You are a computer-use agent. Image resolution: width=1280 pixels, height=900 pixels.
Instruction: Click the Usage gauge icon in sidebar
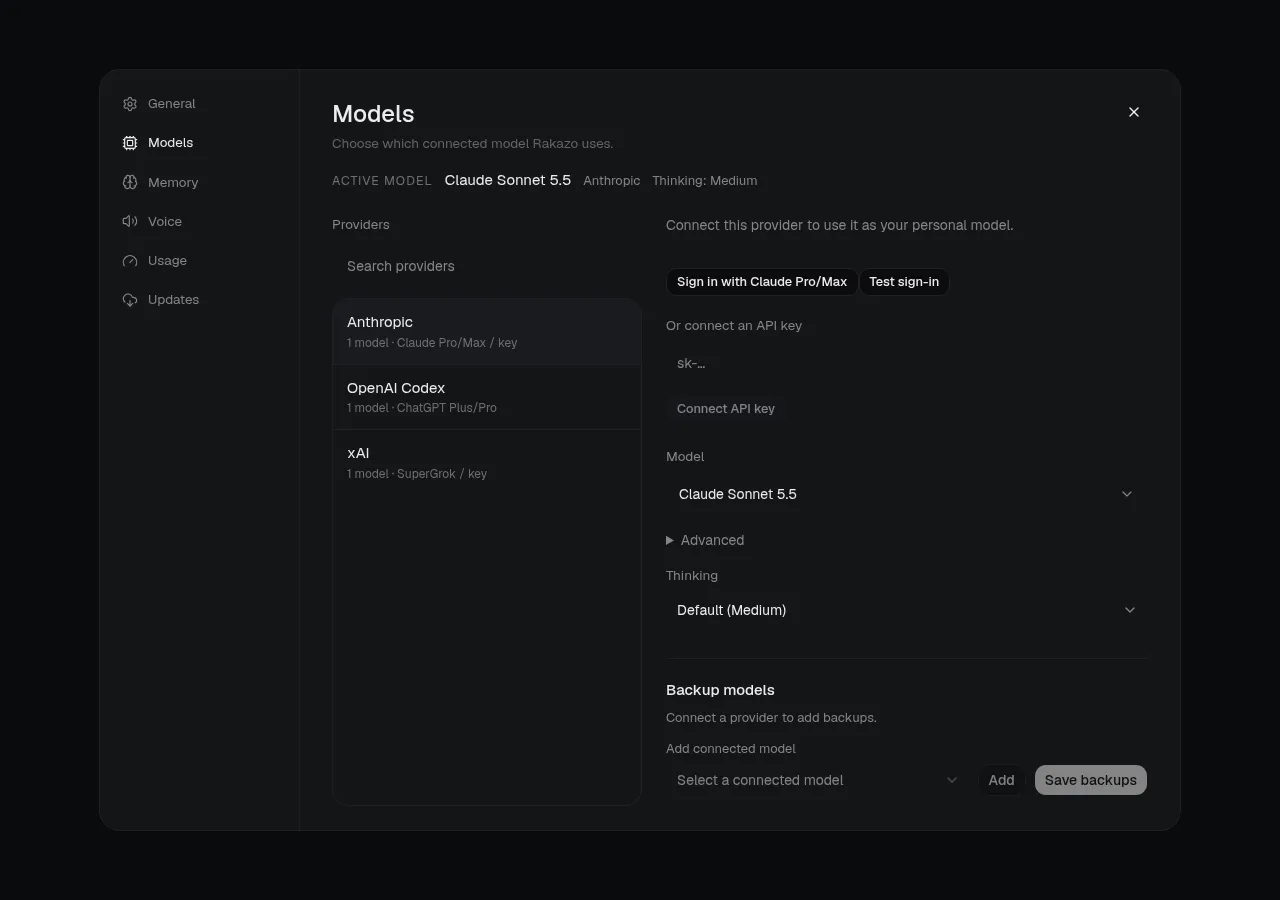130,261
